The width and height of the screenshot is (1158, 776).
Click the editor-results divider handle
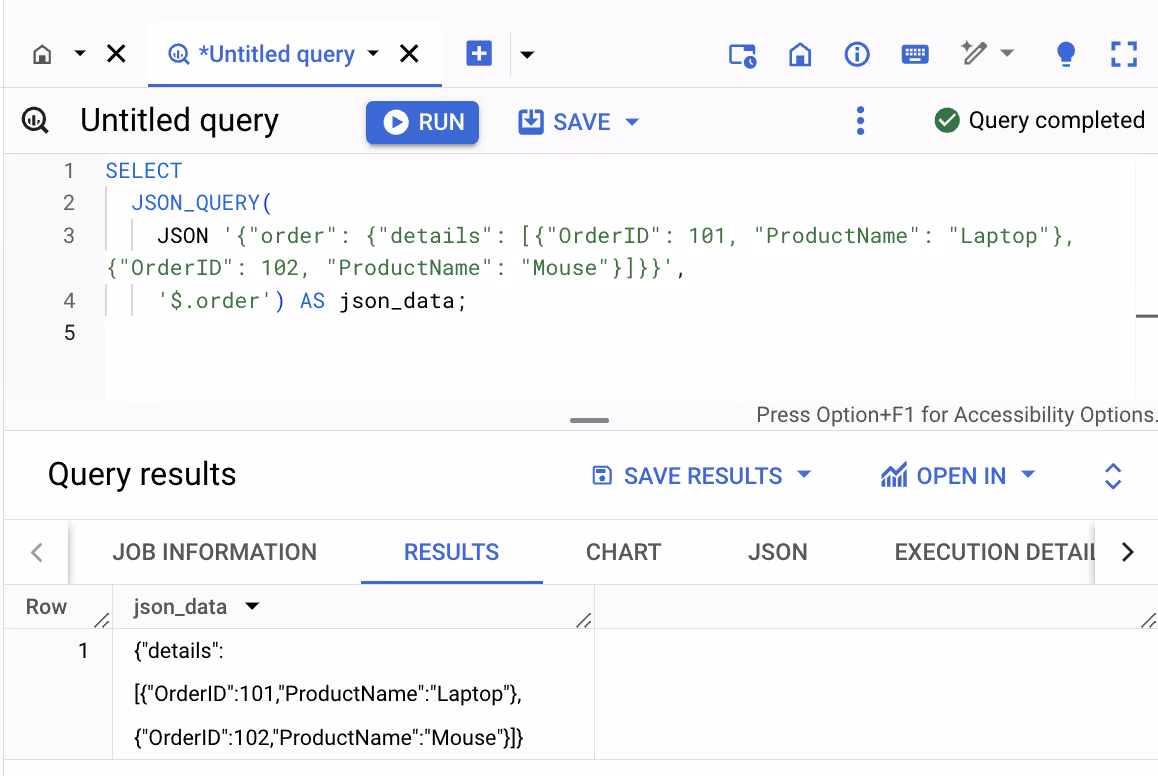(589, 420)
